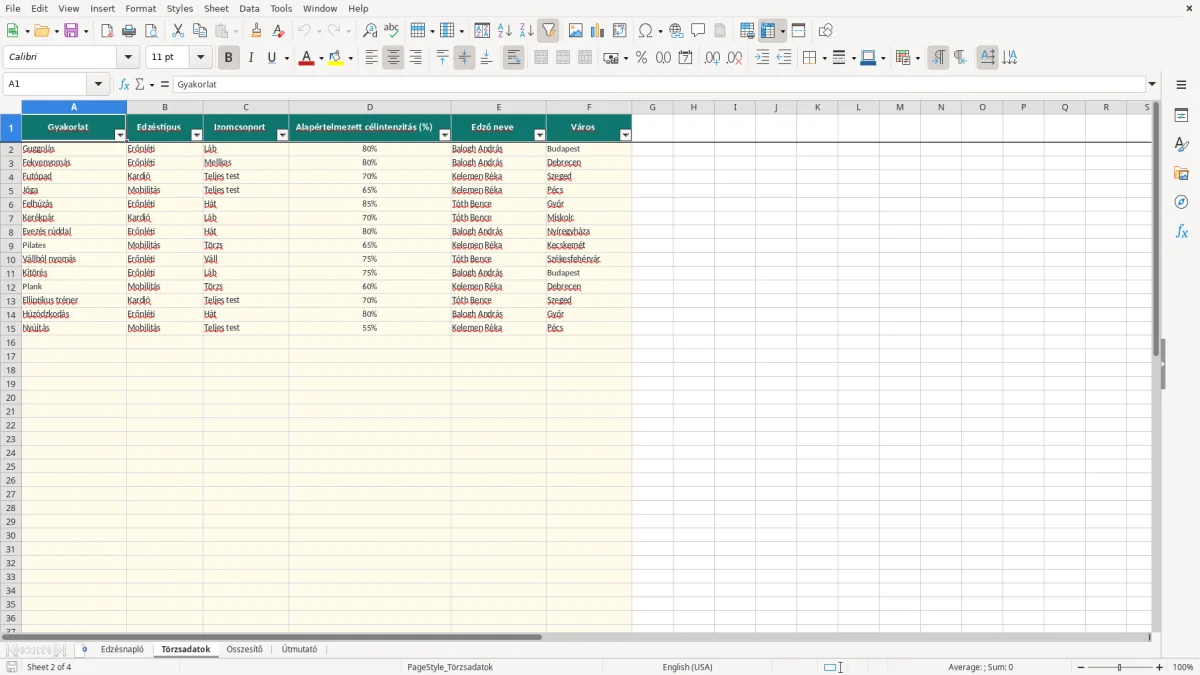
Task: Apply the yellow background color
Action: click(335, 58)
